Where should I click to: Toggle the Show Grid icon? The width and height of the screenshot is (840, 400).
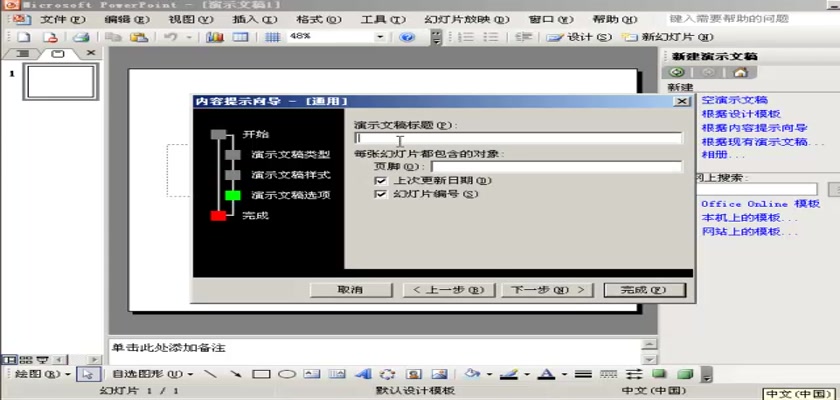click(x=272, y=37)
